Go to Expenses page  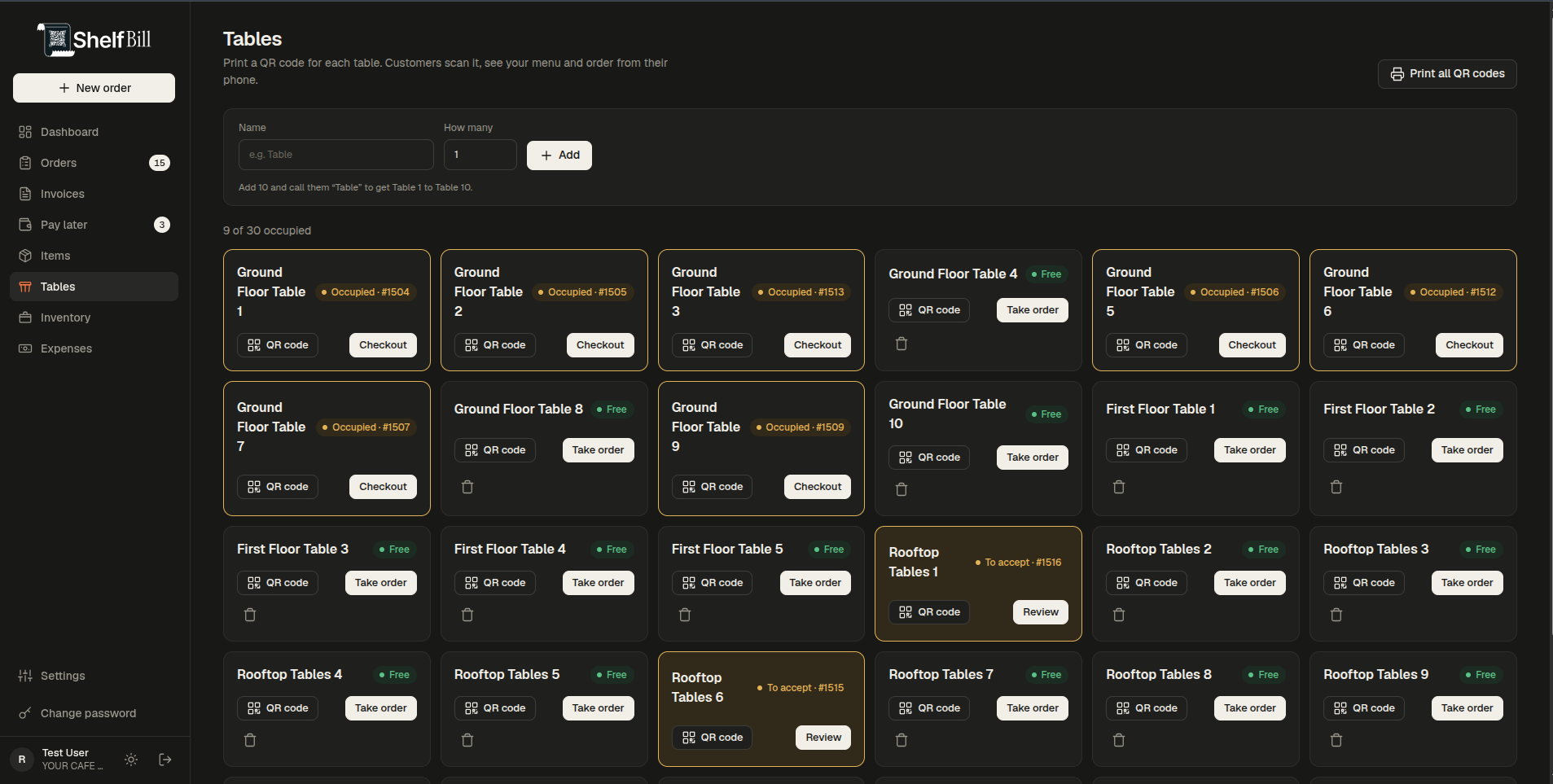tap(94, 348)
